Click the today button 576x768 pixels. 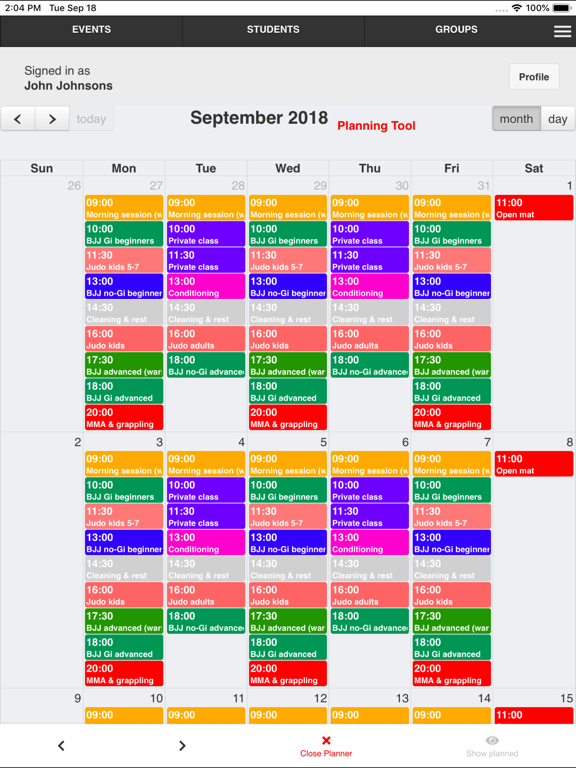(91, 119)
